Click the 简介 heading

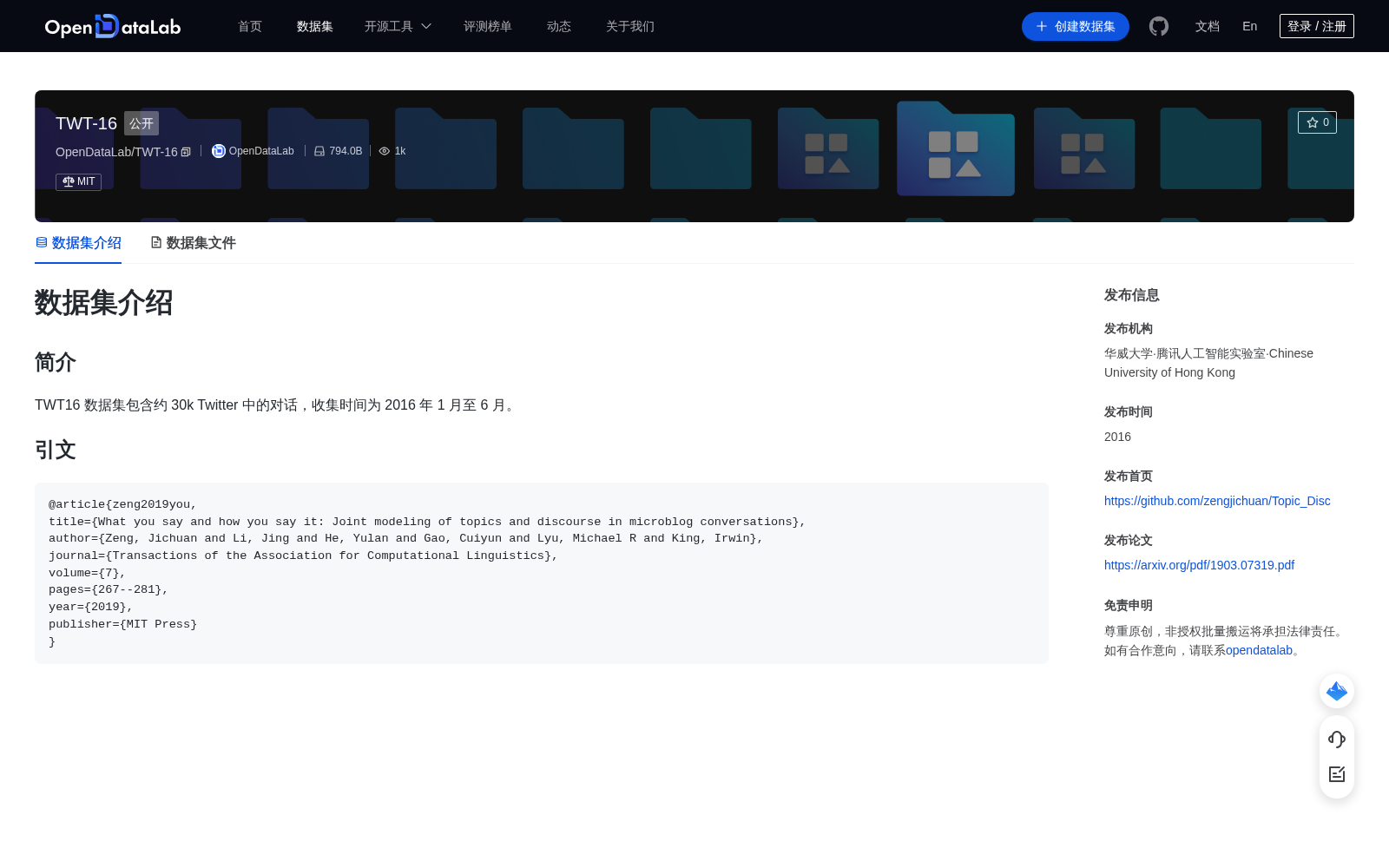click(56, 362)
